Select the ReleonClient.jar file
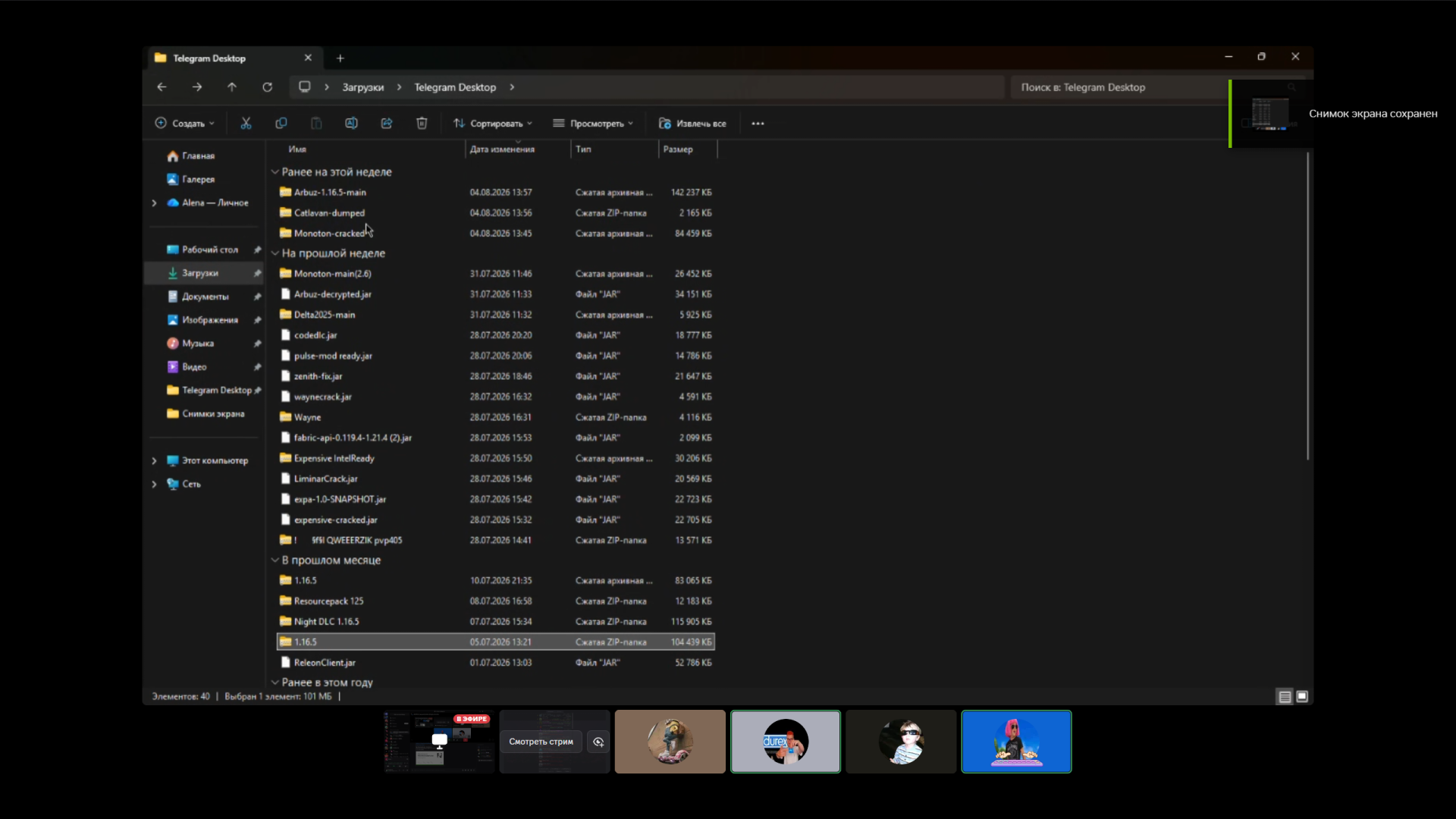 (496, 663)
